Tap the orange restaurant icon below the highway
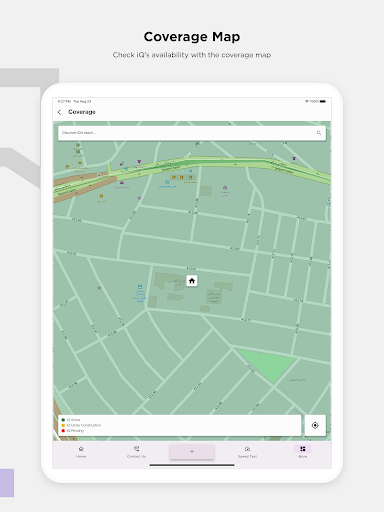Viewport: 384px width, 512px height. [x=101, y=197]
